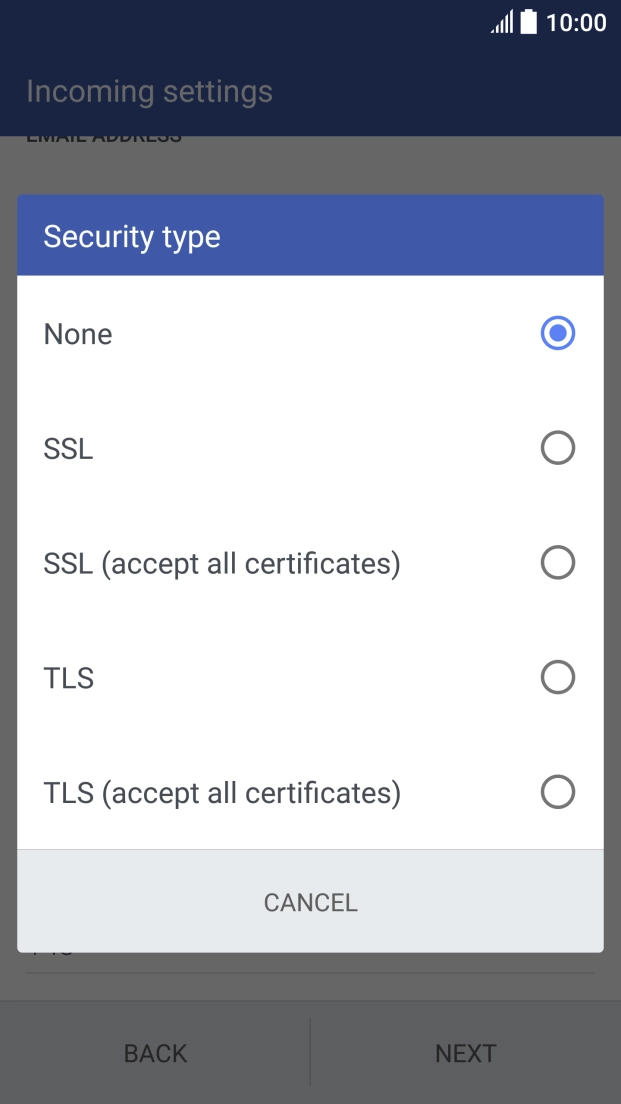This screenshot has height=1104, width=621.
Task: Tap the TLS radio button circle
Action: click(558, 677)
